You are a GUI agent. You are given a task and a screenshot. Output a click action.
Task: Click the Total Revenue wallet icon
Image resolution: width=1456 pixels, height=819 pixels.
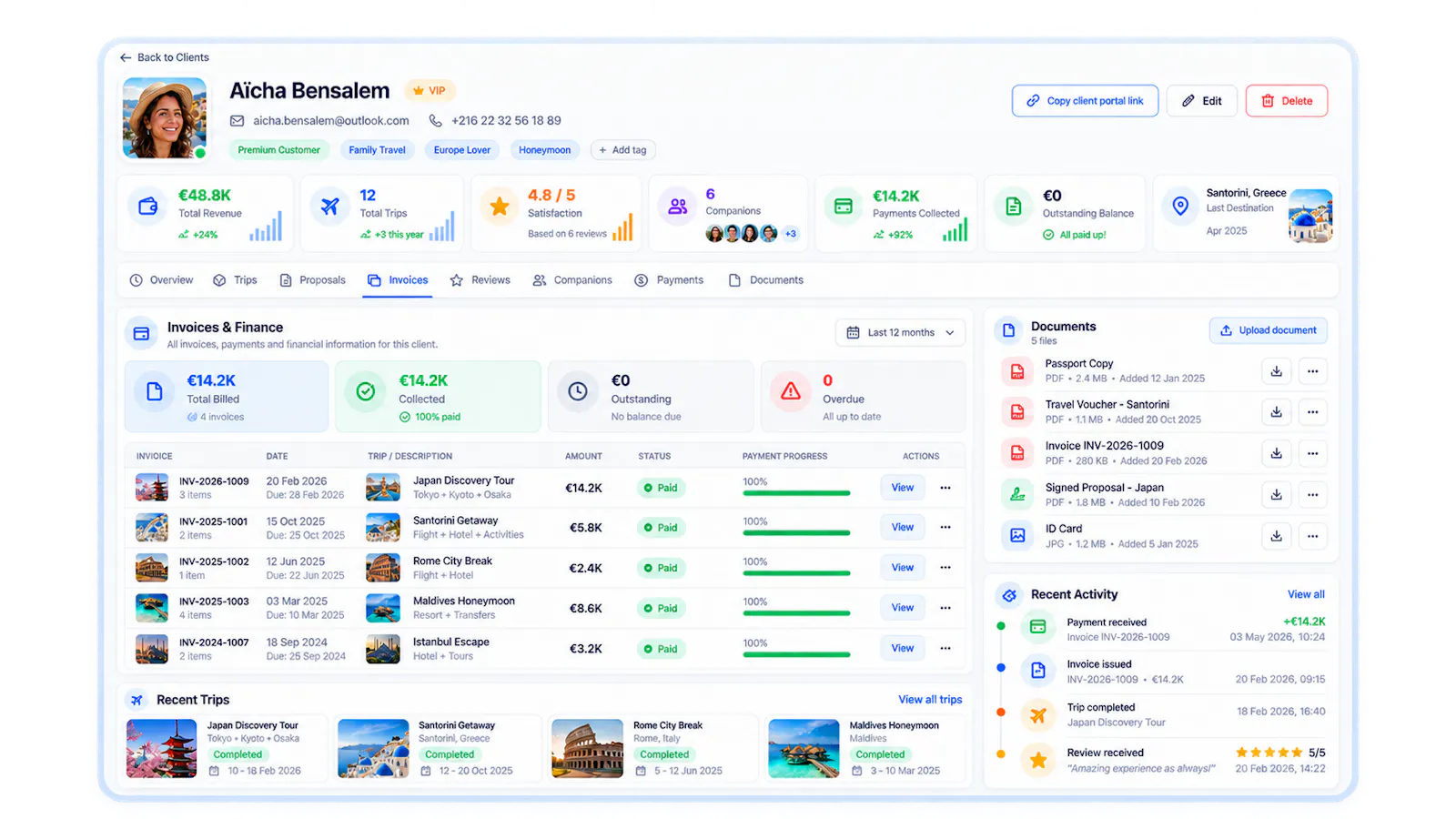[x=148, y=207]
